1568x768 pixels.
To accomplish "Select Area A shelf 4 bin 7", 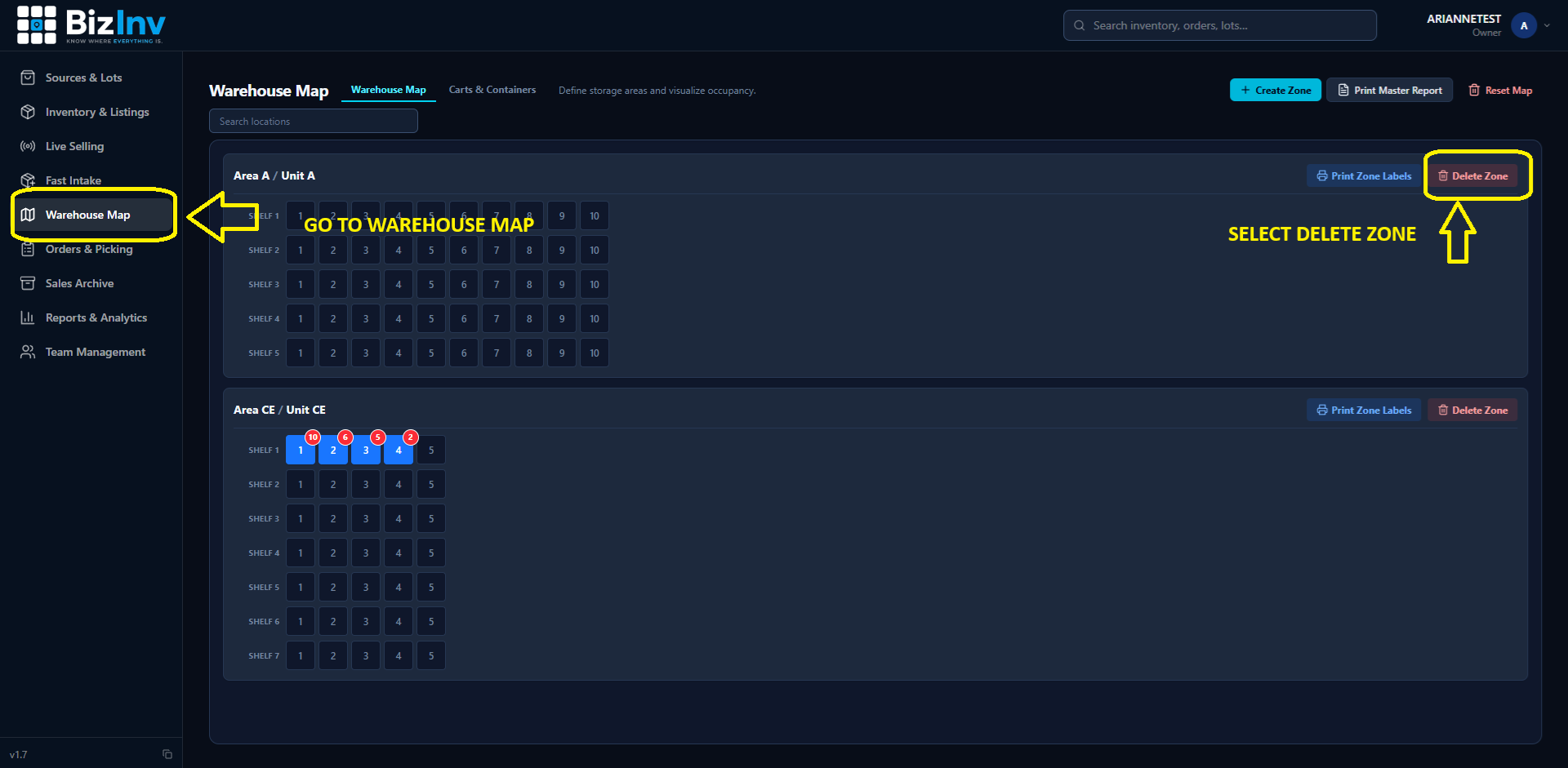I will click(x=497, y=318).
